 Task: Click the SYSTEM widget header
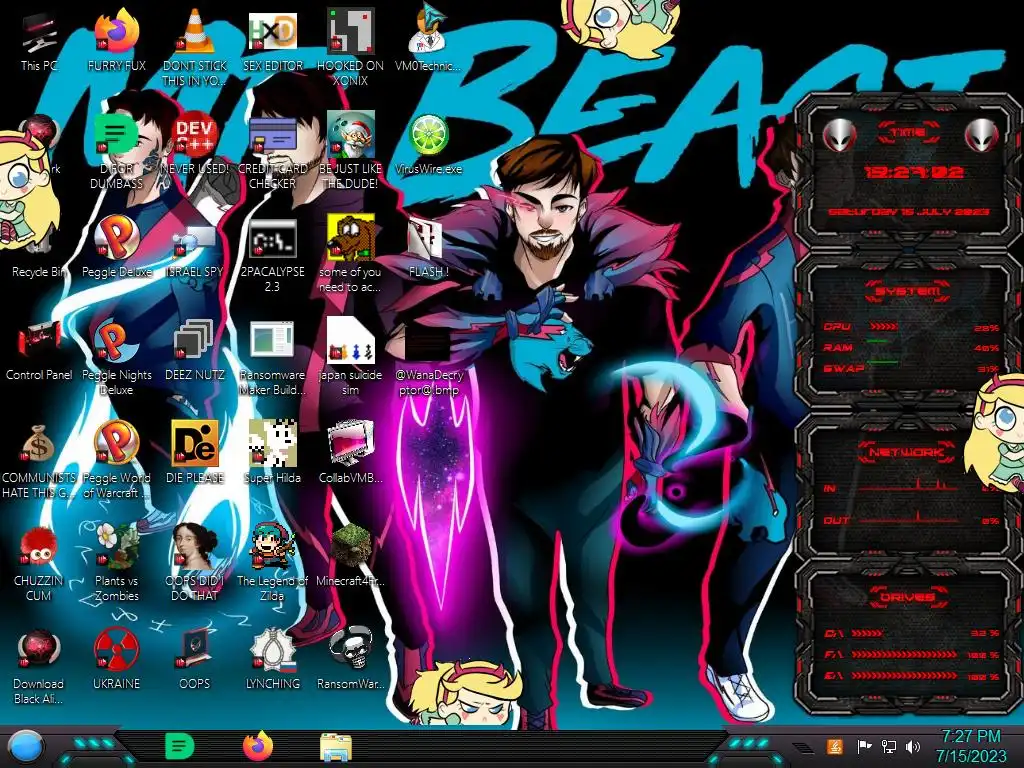click(x=907, y=291)
